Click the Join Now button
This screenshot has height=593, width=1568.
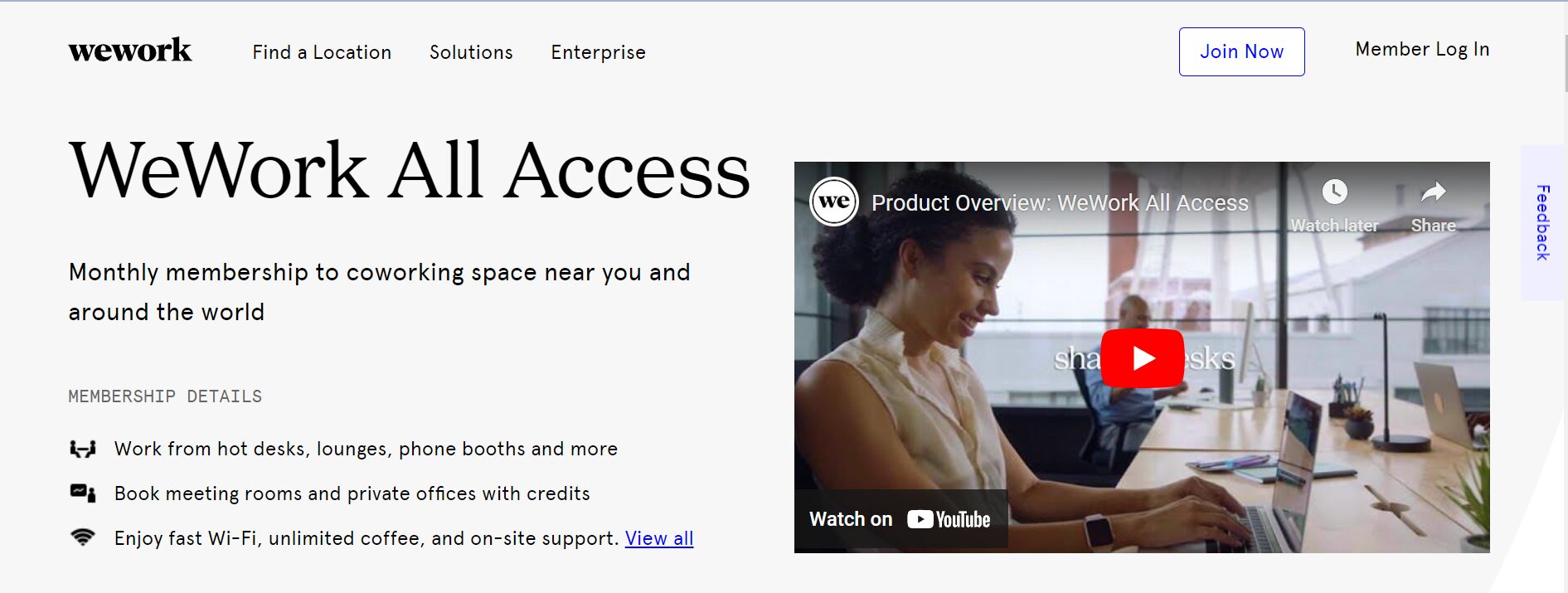[x=1241, y=51]
